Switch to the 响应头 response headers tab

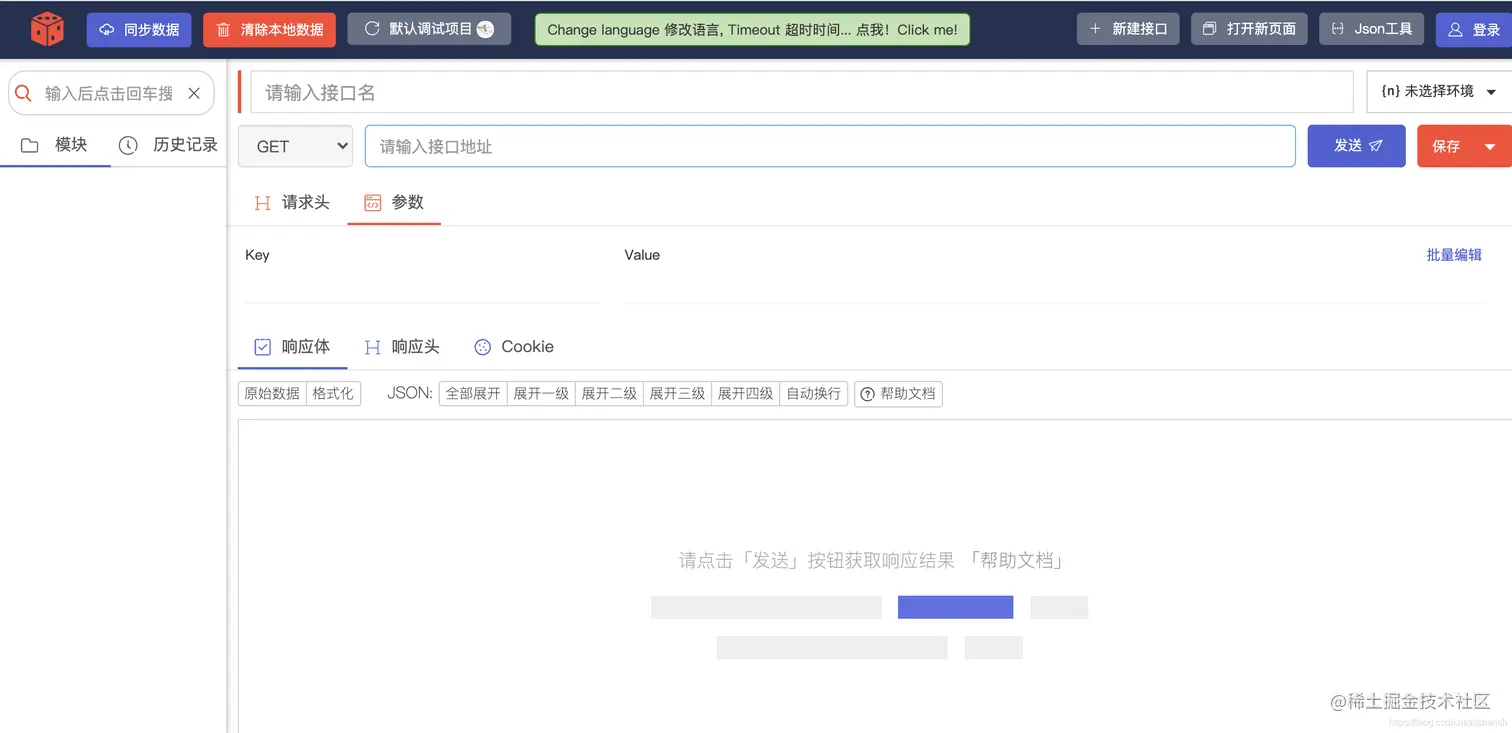[x=402, y=347]
